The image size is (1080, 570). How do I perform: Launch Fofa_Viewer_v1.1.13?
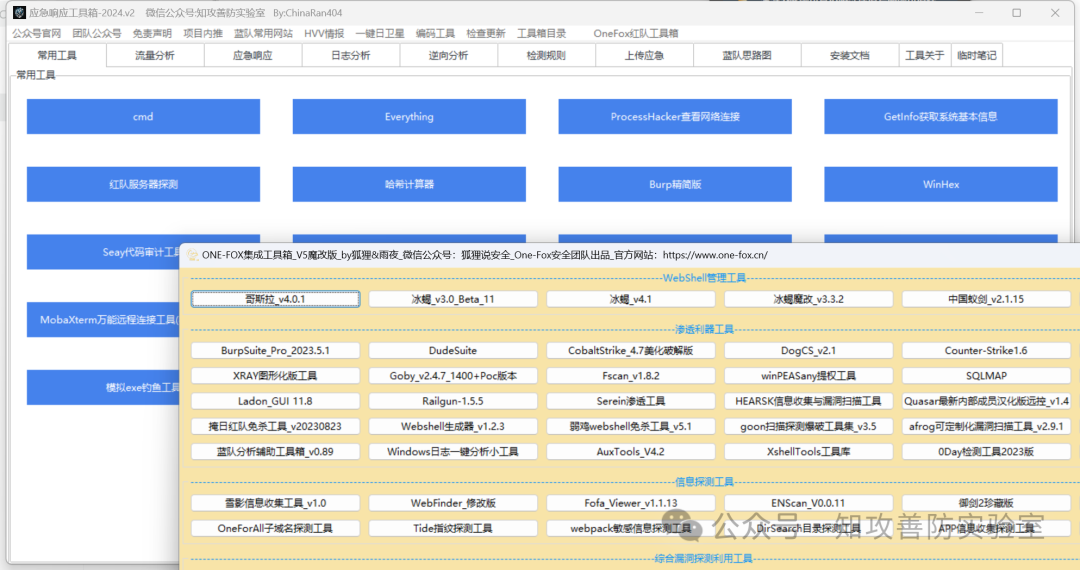pyautogui.click(x=631, y=503)
